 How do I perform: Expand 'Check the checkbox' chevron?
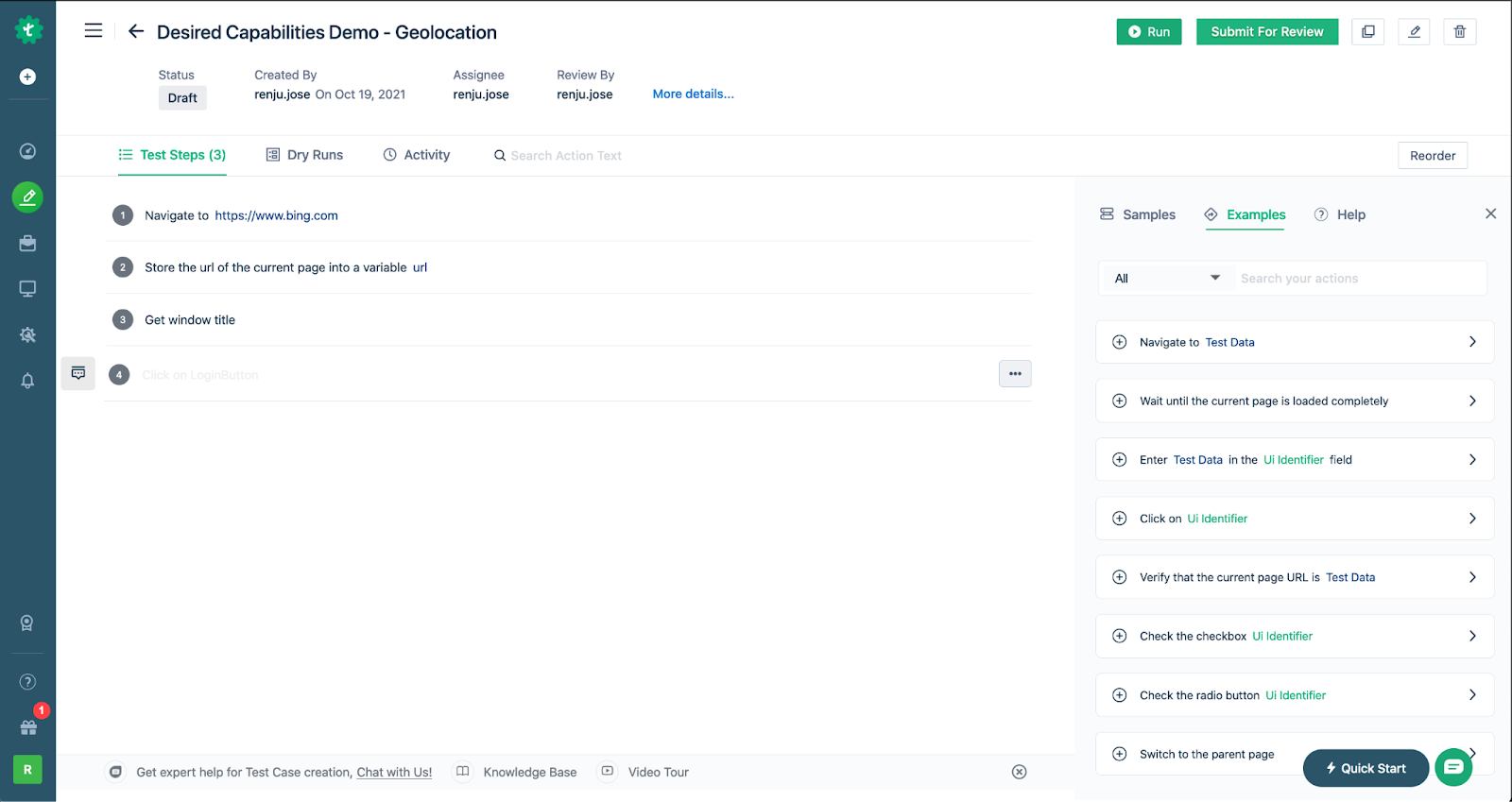1472,636
